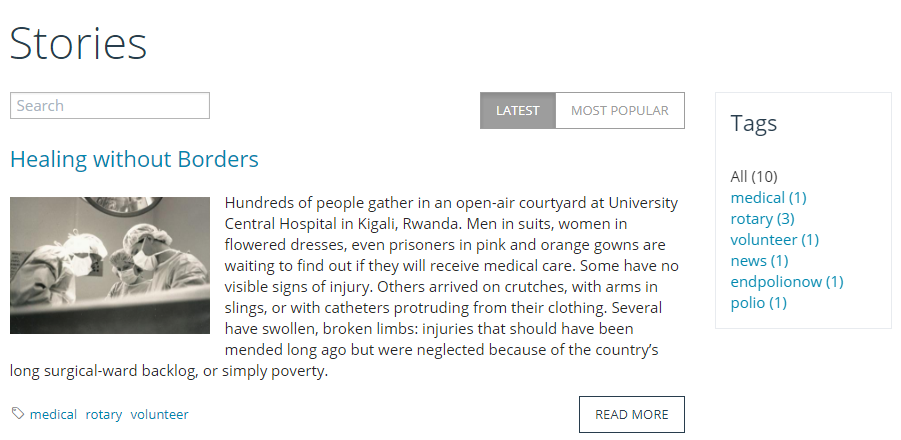Image resolution: width=901 pixels, height=440 pixels.
Task: Click the tag icon below the story
Action: click(x=18, y=414)
